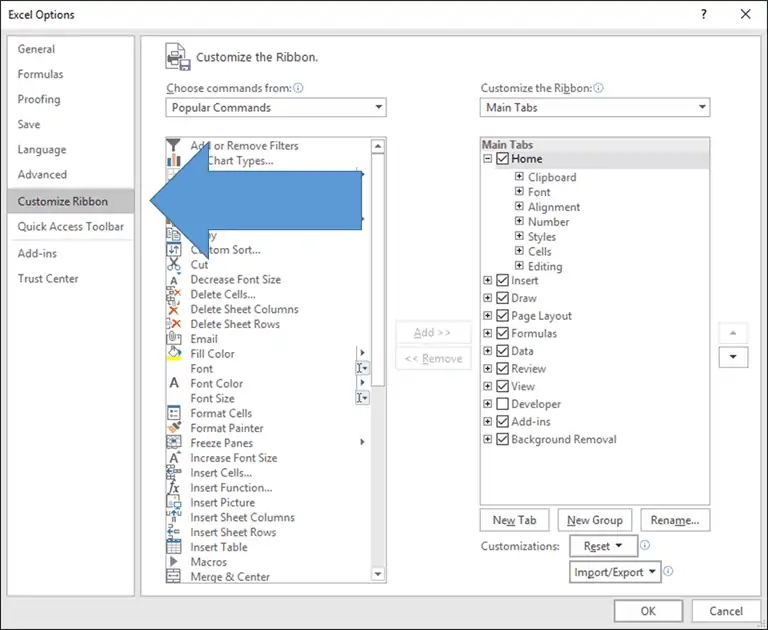The image size is (768, 630).
Task: Uncheck the Draw tab checkbox
Action: coord(503,298)
